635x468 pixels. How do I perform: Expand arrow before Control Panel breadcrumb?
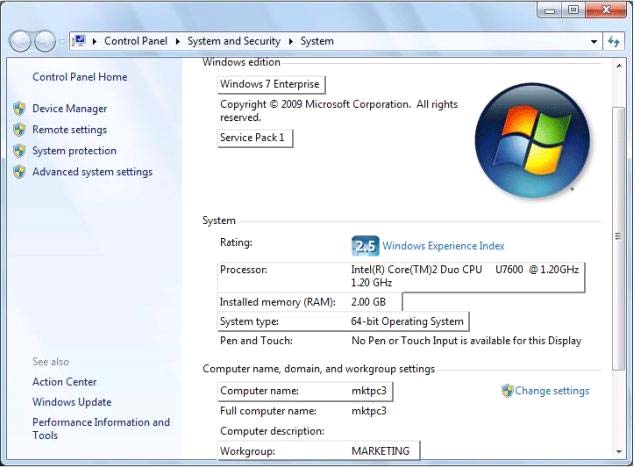coord(94,41)
